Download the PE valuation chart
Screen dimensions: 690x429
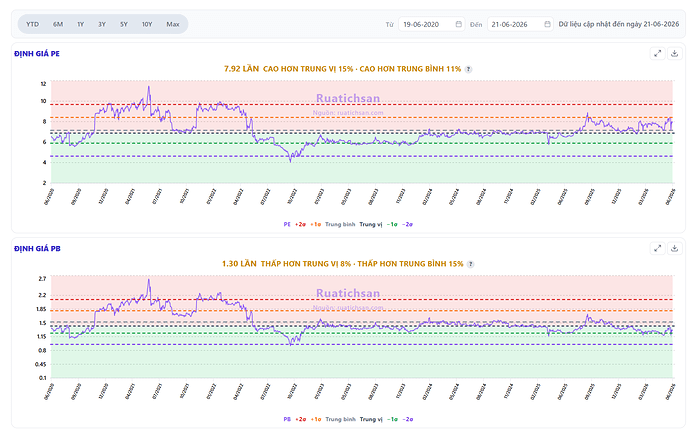click(674, 54)
